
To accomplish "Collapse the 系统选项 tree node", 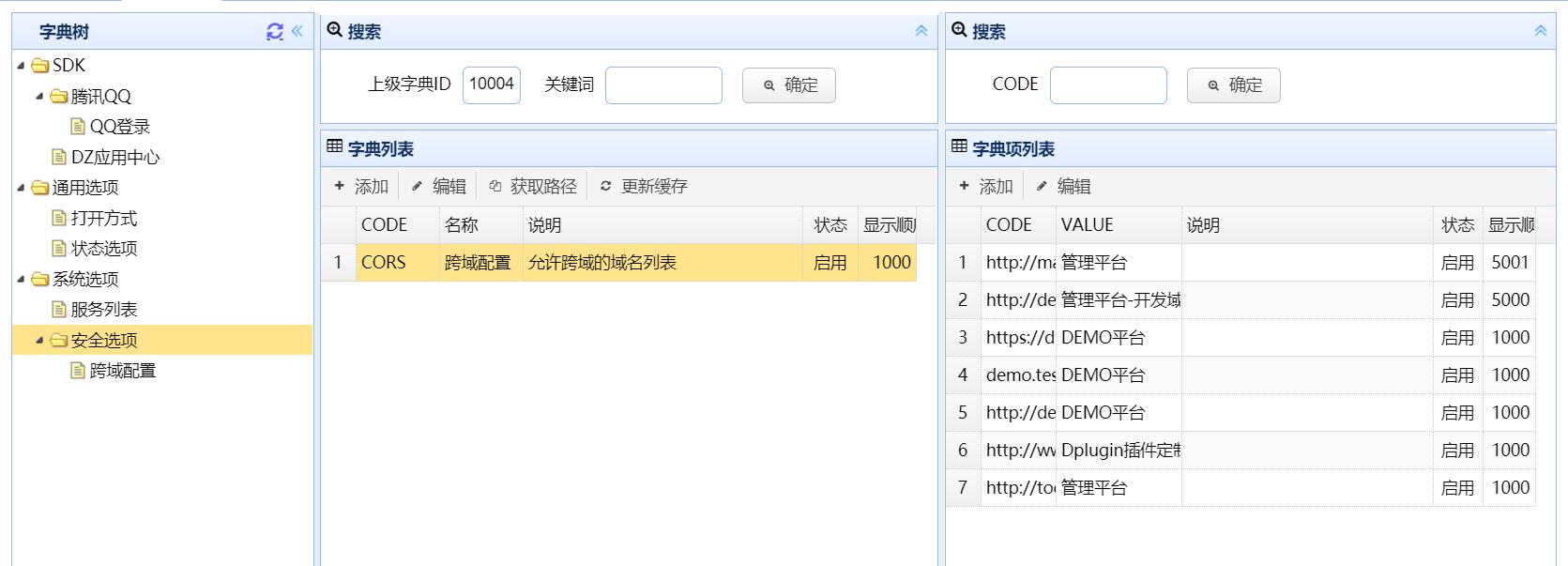I will pyautogui.click(x=22, y=279).
